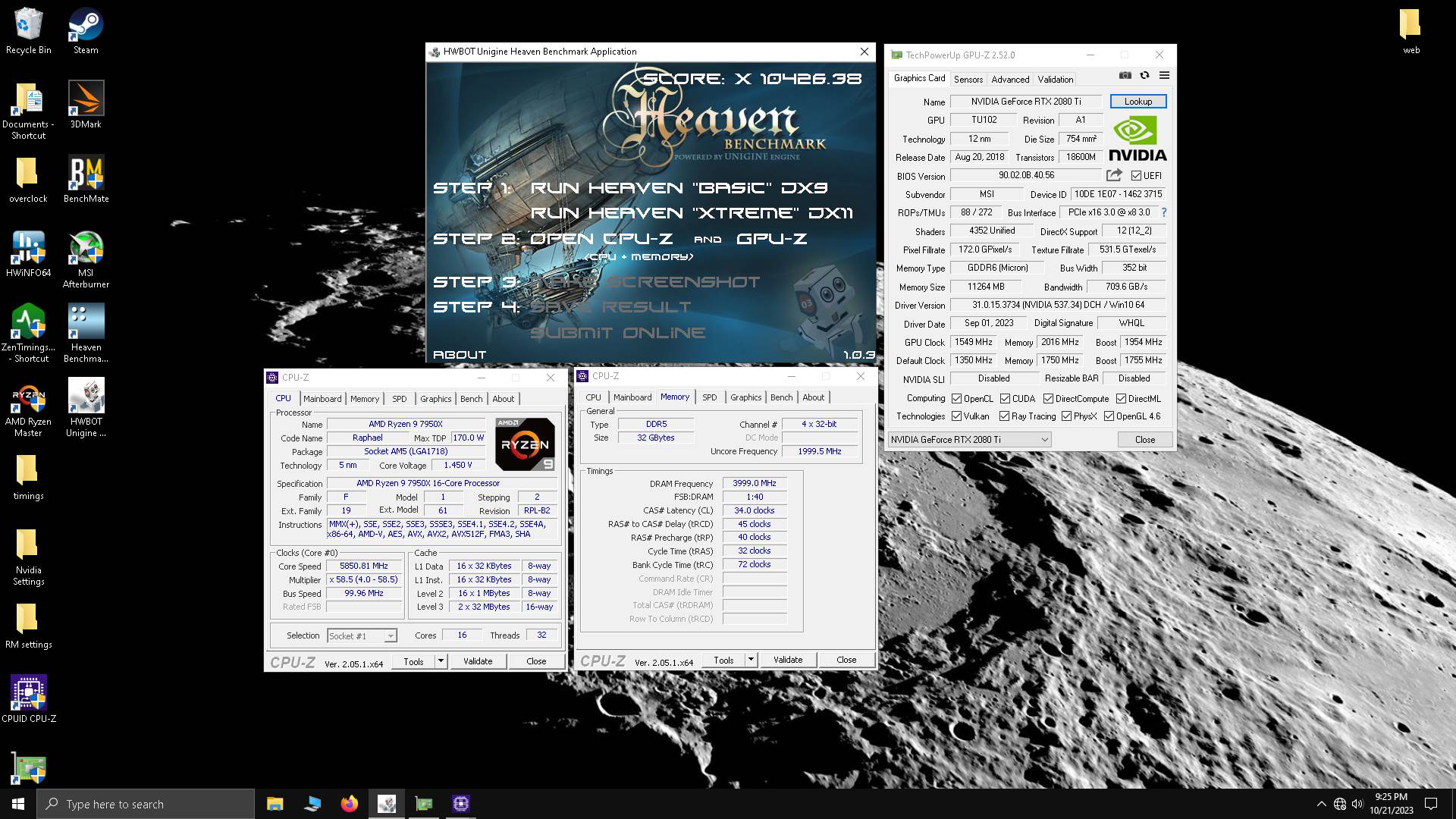Open Firefox from the taskbar
The width and height of the screenshot is (1456, 819).
coord(349,804)
